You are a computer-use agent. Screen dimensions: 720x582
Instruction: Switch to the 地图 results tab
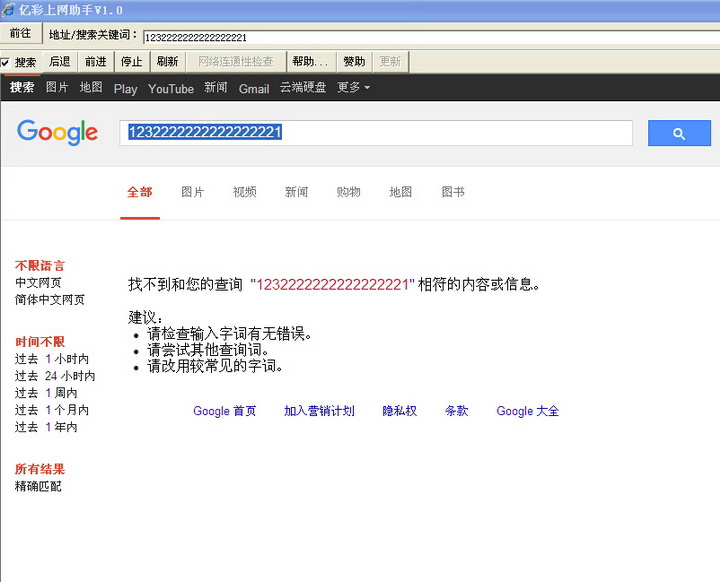pyautogui.click(x=401, y=192)
